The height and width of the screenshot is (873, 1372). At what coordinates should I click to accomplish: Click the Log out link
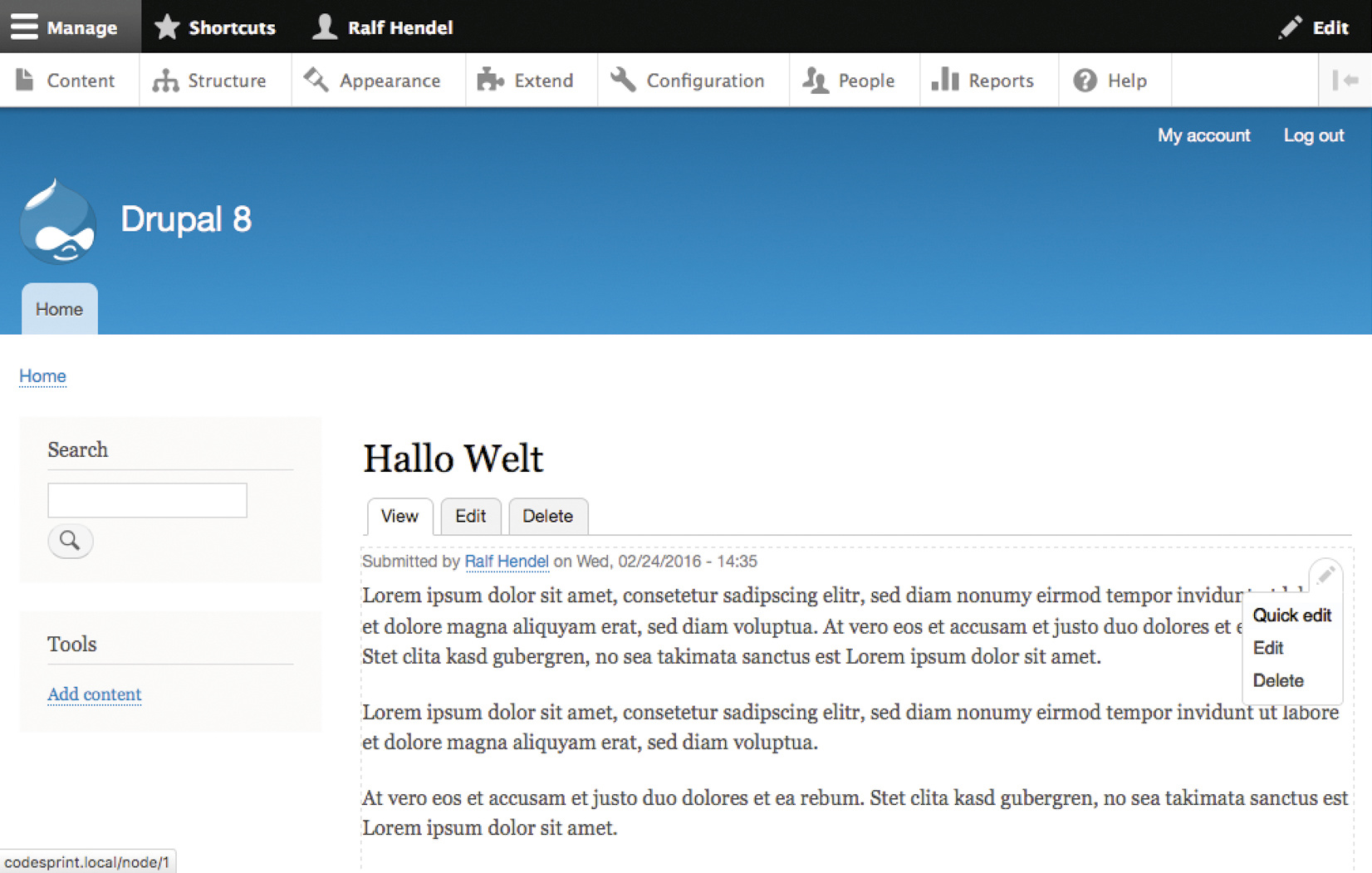click(1313, 135)
